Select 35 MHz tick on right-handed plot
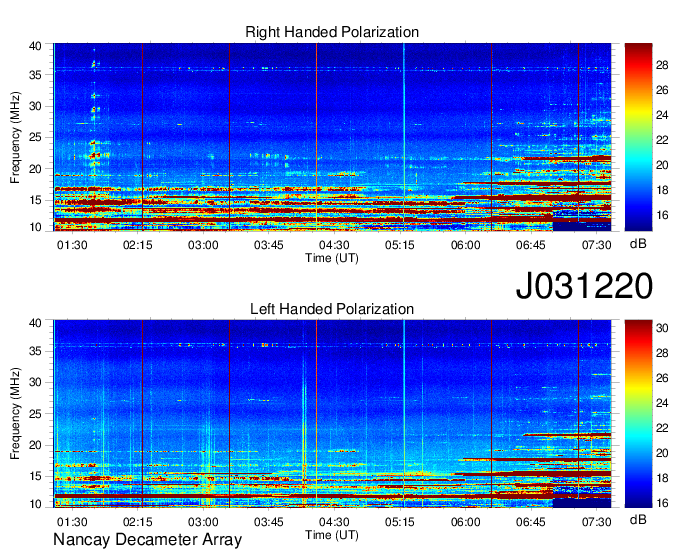 pos(35,75)
